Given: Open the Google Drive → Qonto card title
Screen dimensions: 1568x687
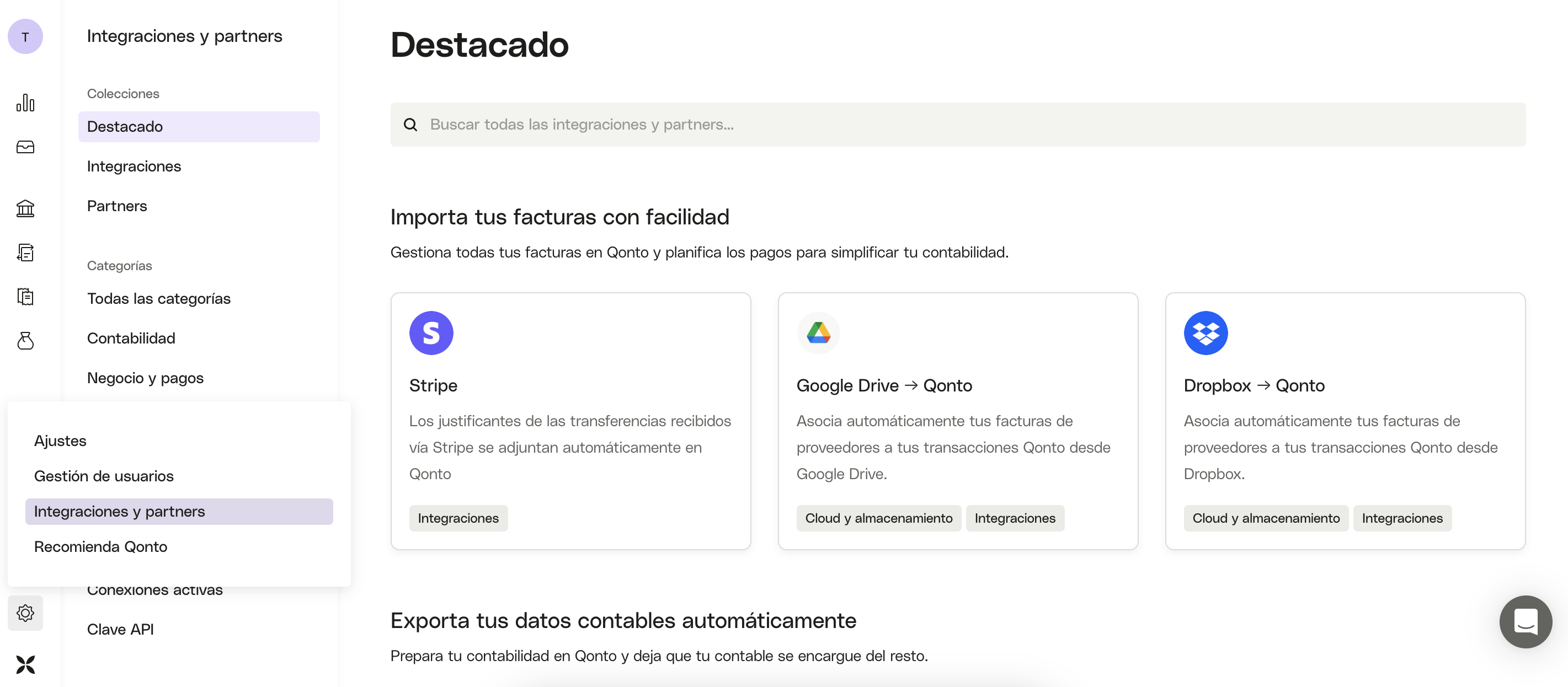Looking at the screenshot, I should (884, 386).
